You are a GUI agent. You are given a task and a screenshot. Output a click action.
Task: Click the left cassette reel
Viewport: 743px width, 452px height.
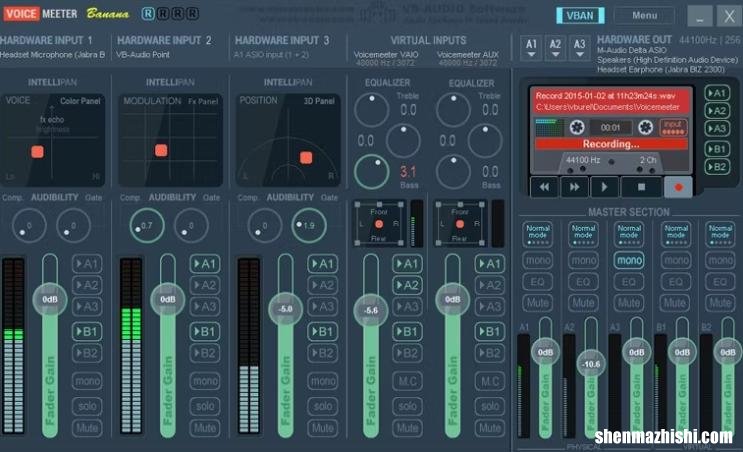577,127
